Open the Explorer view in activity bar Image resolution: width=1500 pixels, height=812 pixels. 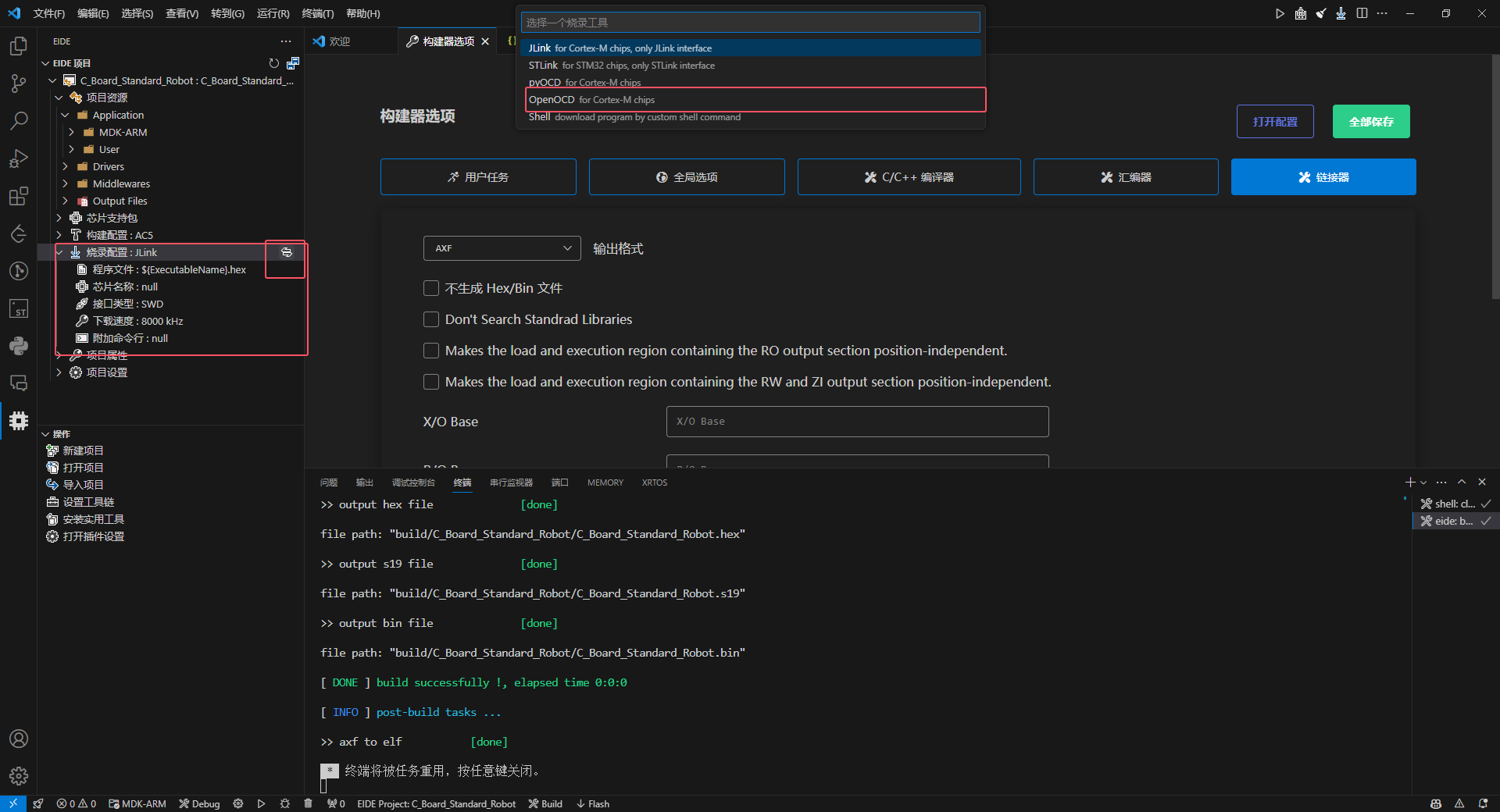click(x=19, y=46)
